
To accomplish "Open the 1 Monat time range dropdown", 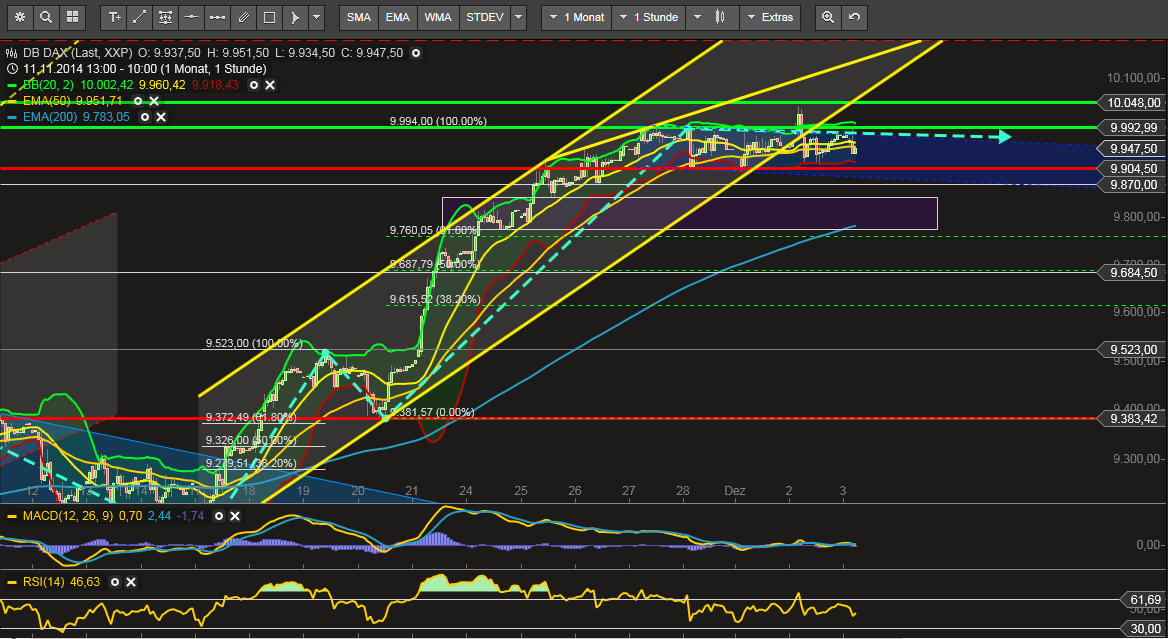I will tap(577, 17).
